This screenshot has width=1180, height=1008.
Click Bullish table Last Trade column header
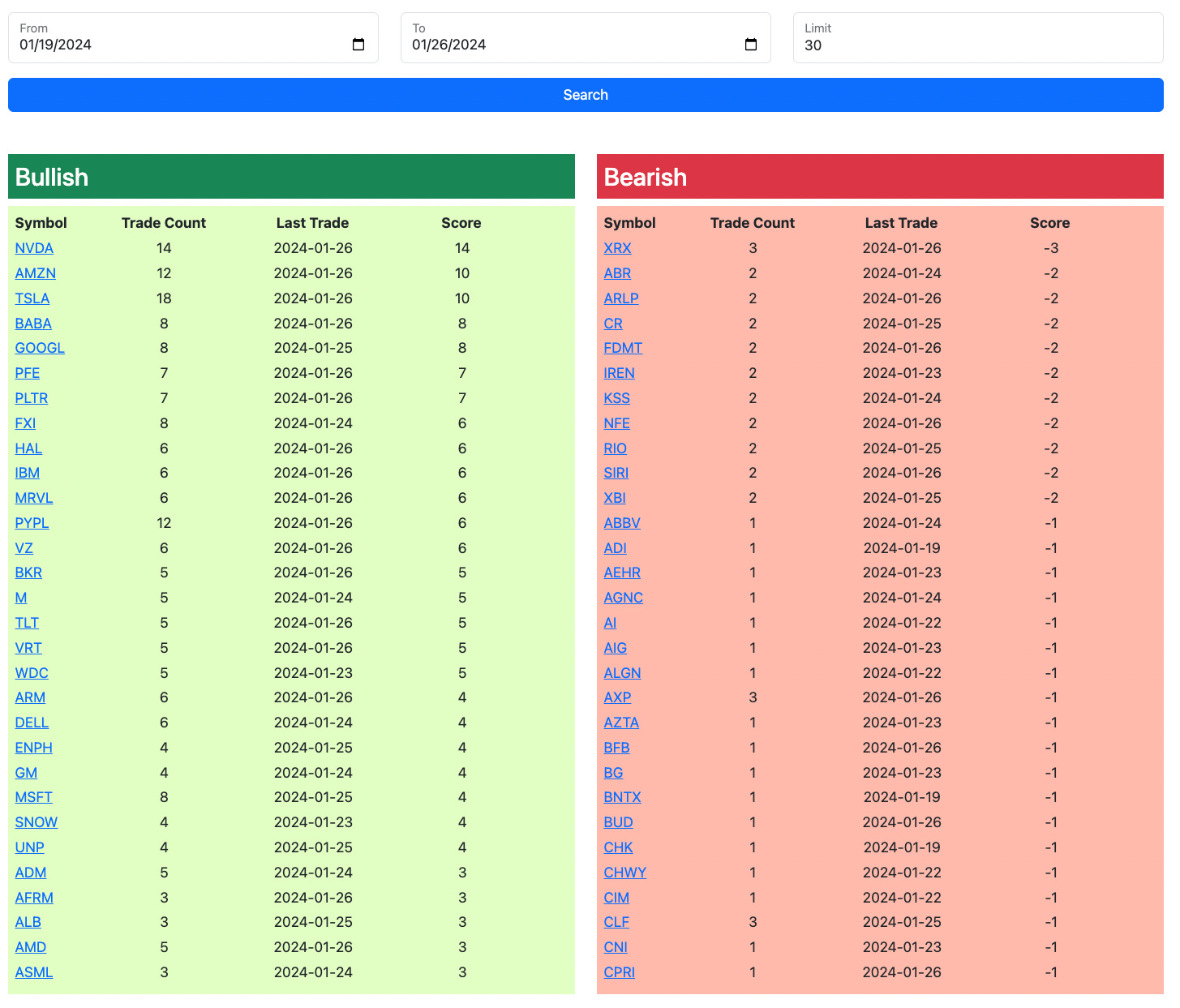[313, 223]
